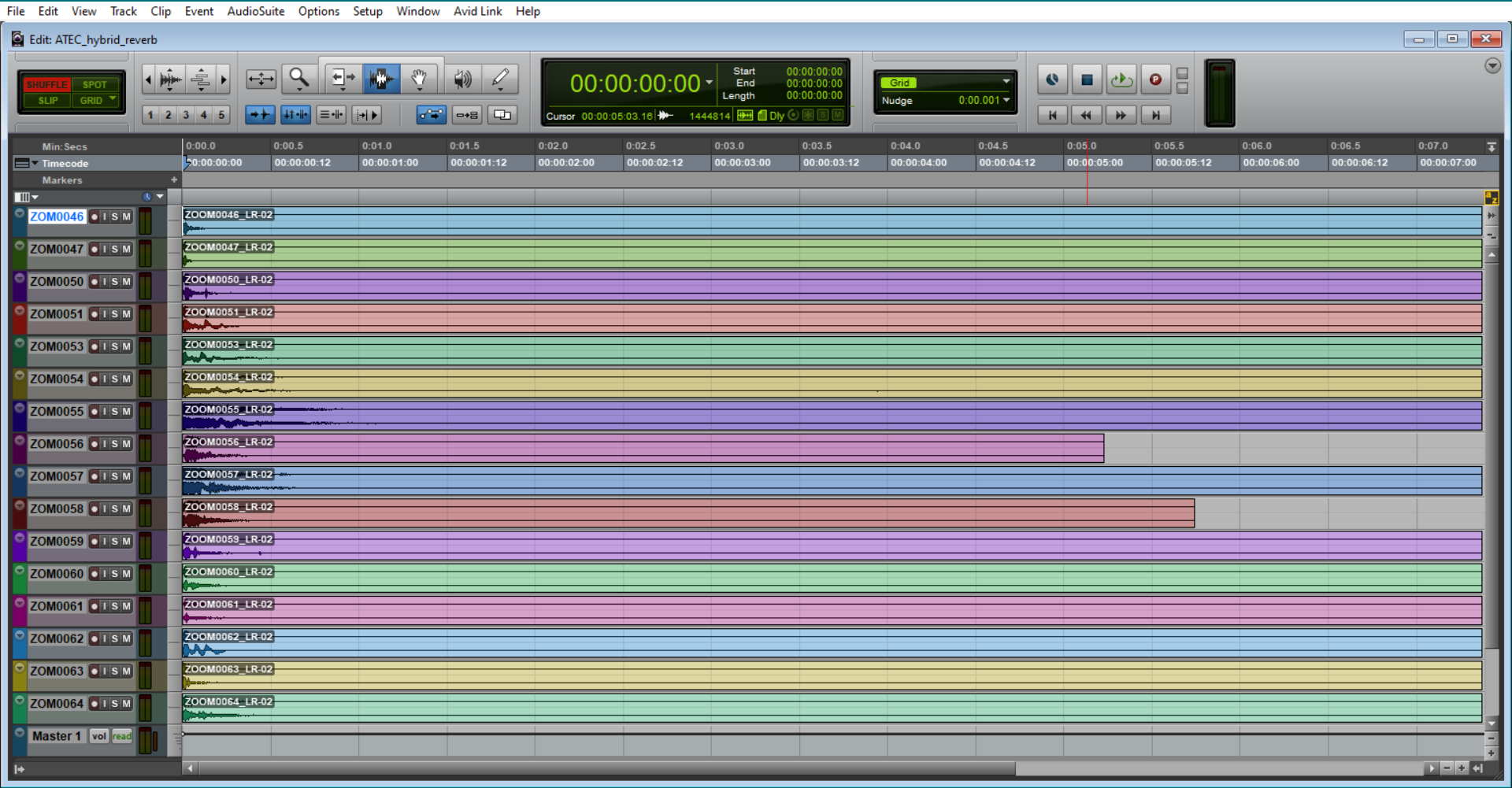Viewport: 1512px width, 788px height.
Task: Select the Pencil tool
Action: (500, 78)
